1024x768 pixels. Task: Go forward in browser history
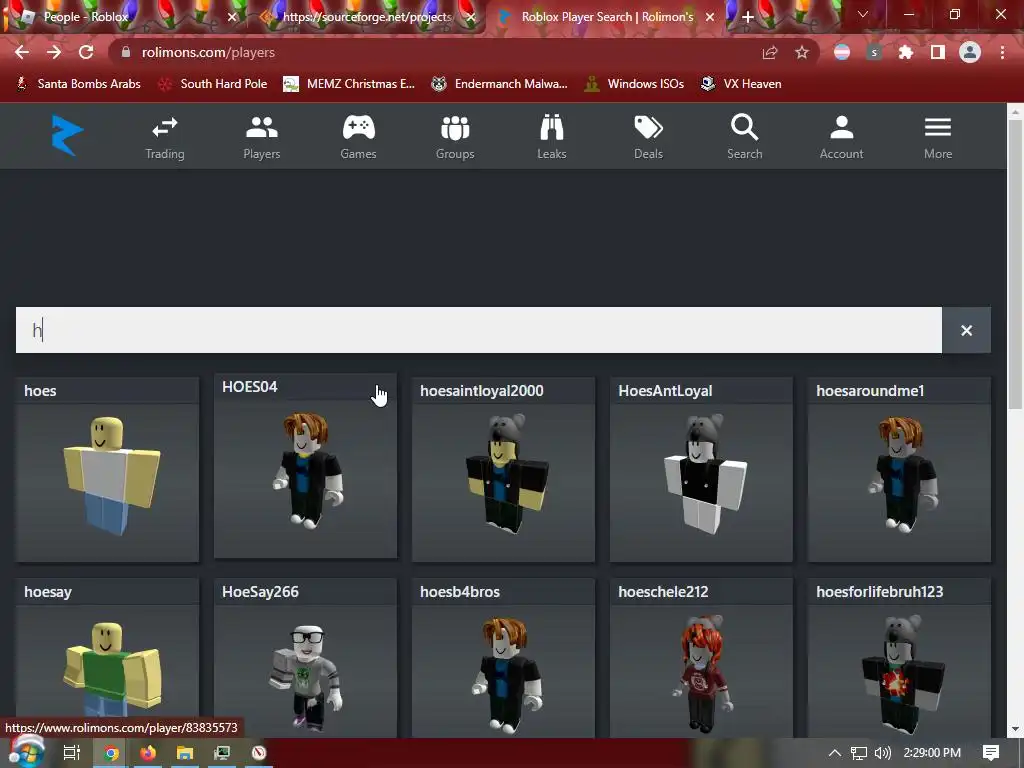pos(54,52)
